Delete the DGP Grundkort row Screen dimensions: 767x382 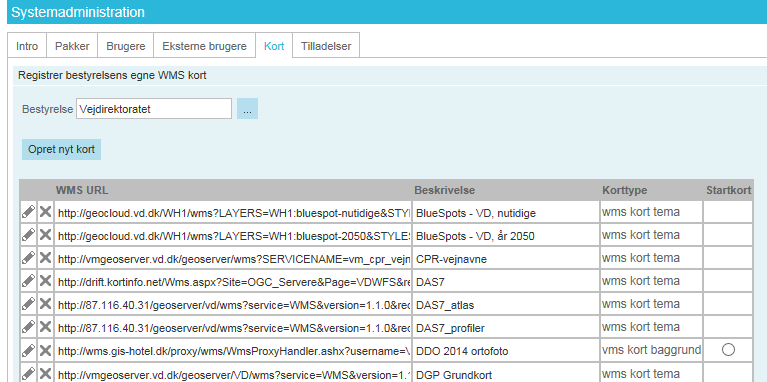pyautogui.click(x=45, y=373)
